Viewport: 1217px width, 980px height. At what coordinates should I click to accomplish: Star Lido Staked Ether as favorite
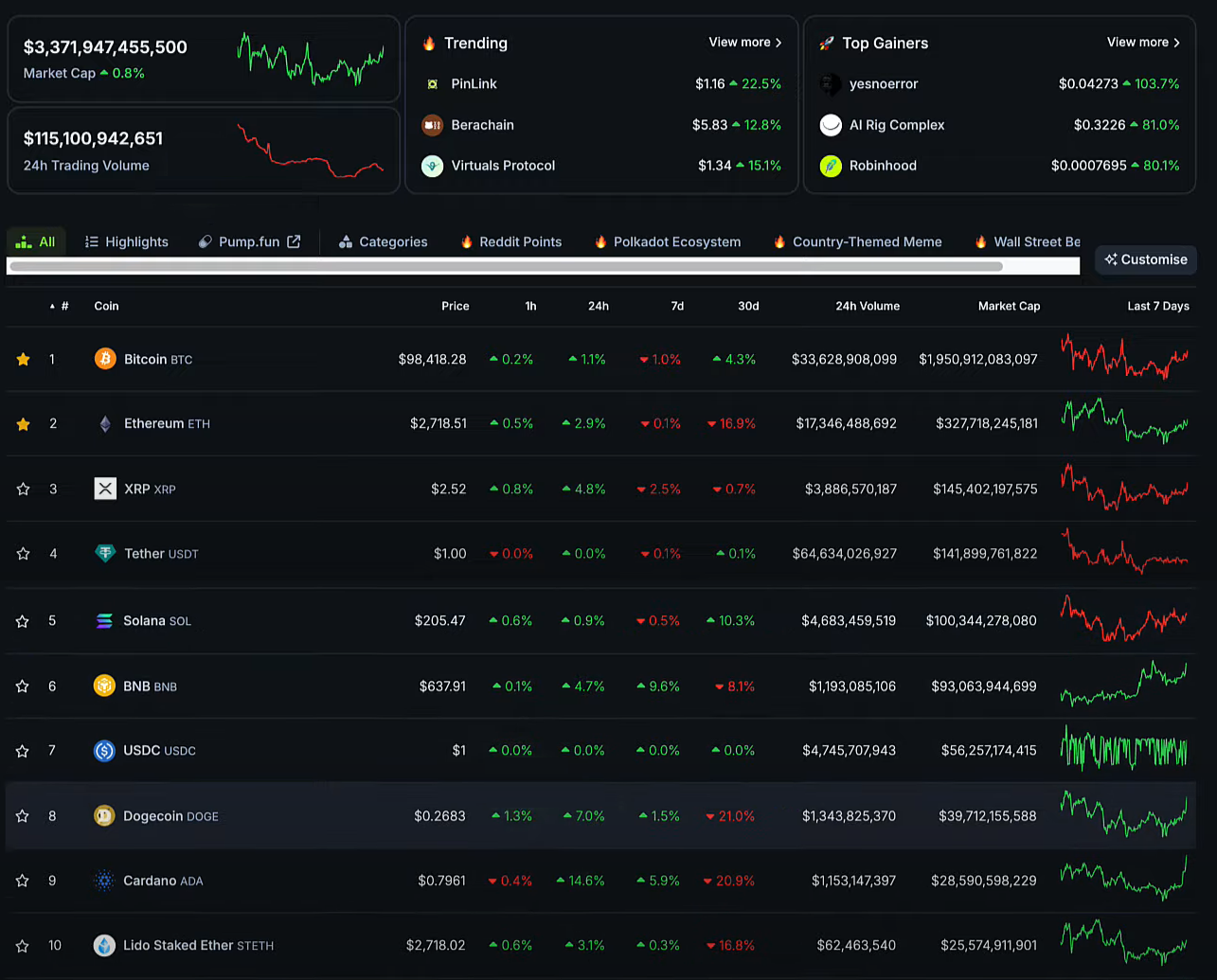click(23, 946)
